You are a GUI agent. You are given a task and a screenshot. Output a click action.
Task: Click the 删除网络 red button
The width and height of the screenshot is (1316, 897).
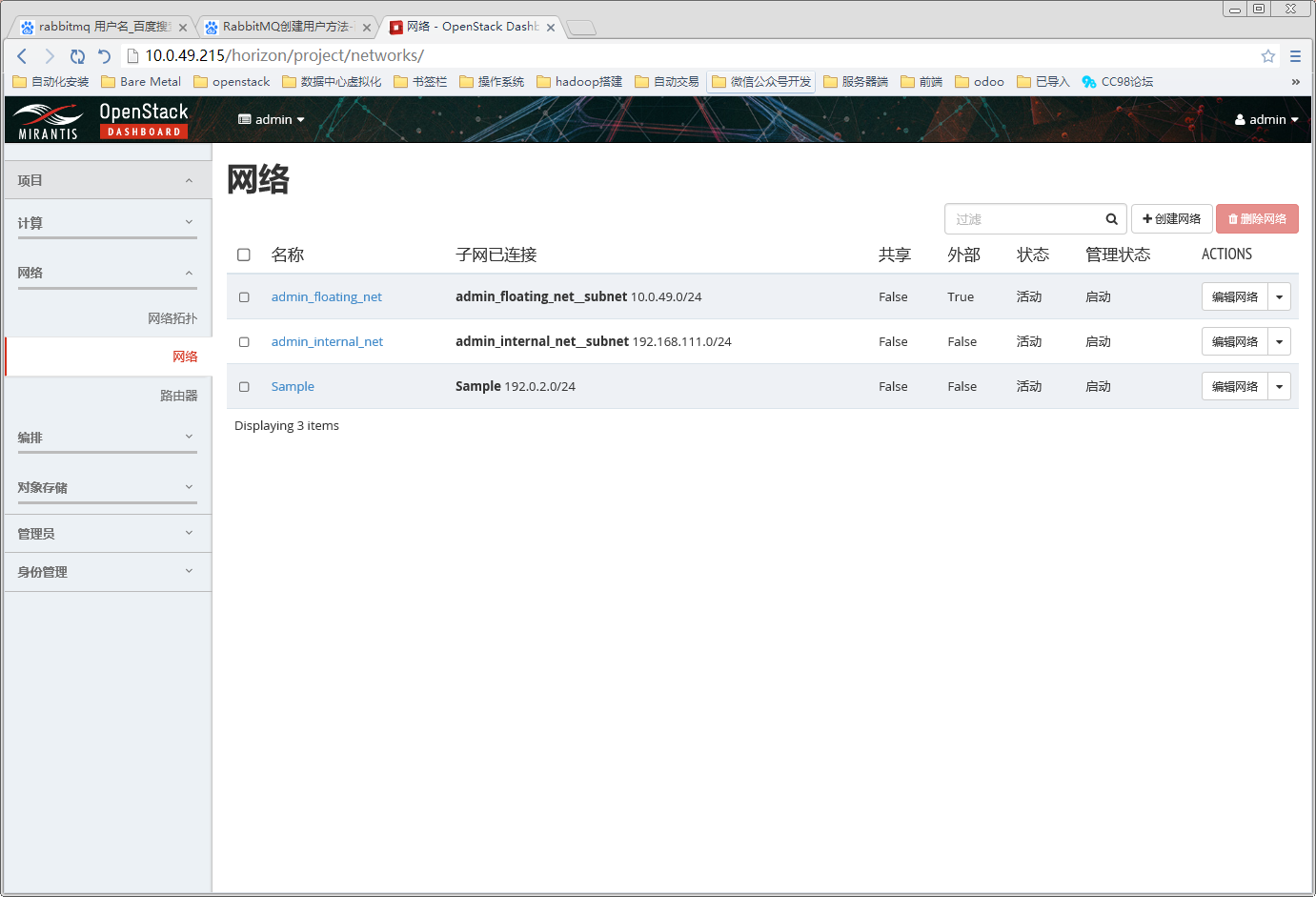coord(1257,218)
